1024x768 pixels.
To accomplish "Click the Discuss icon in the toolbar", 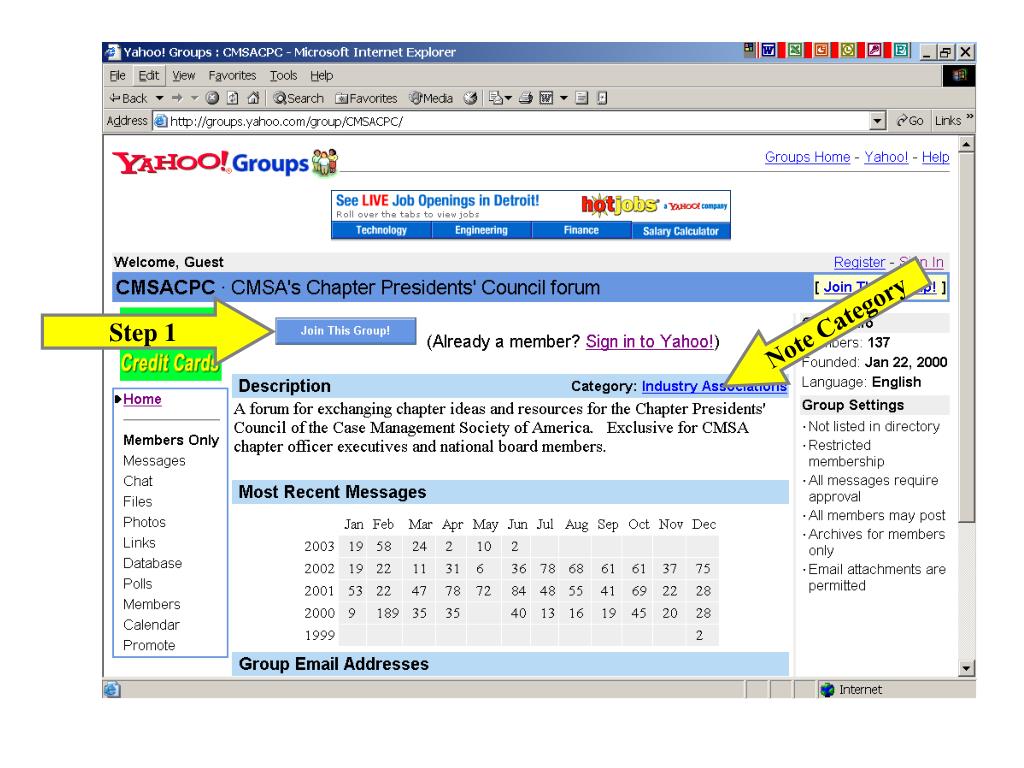I will click(582, 98).
